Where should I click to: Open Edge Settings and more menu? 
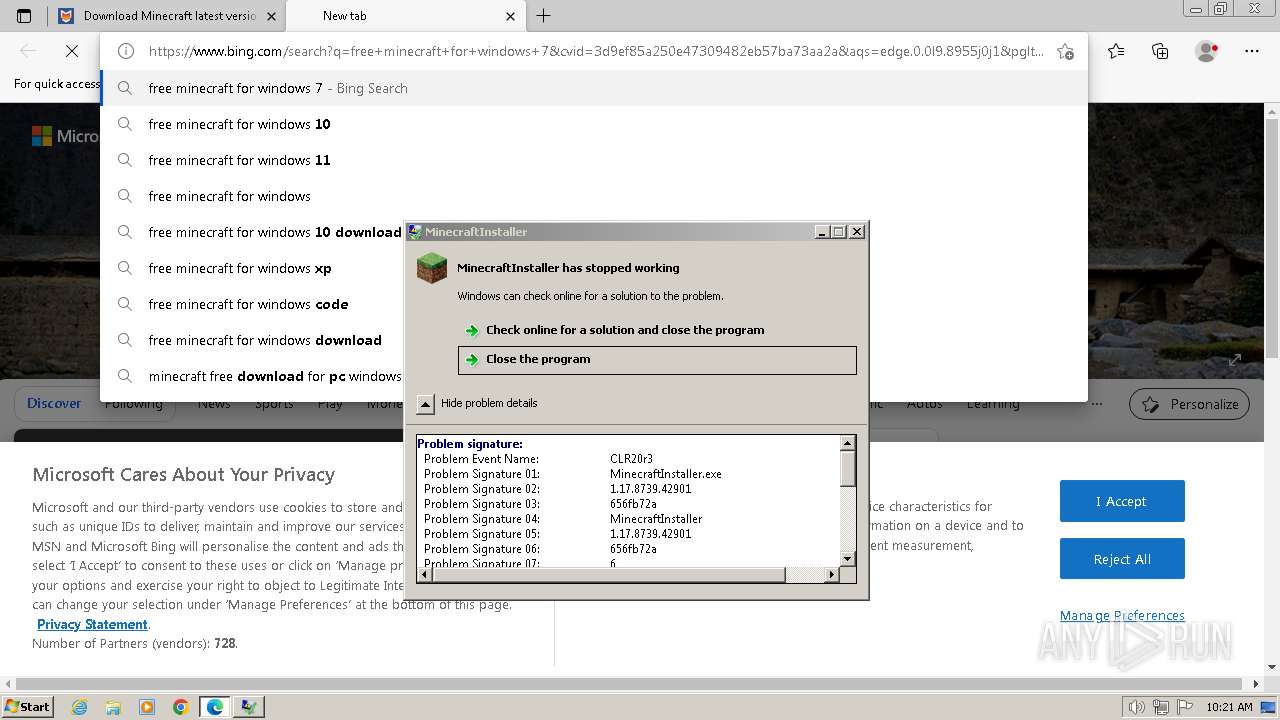tap(1251, 51)
